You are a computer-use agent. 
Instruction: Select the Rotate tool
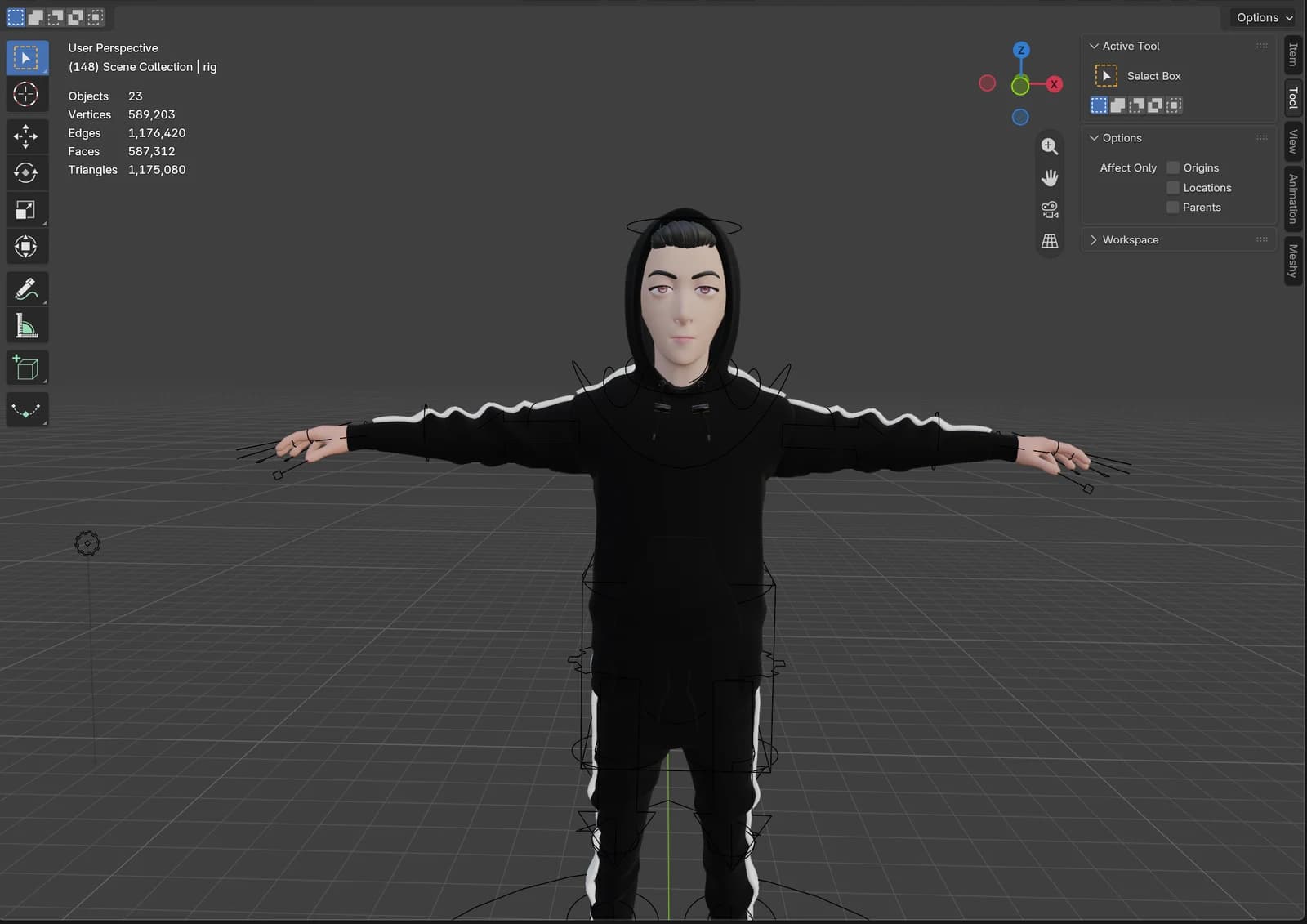coord(26,172)
